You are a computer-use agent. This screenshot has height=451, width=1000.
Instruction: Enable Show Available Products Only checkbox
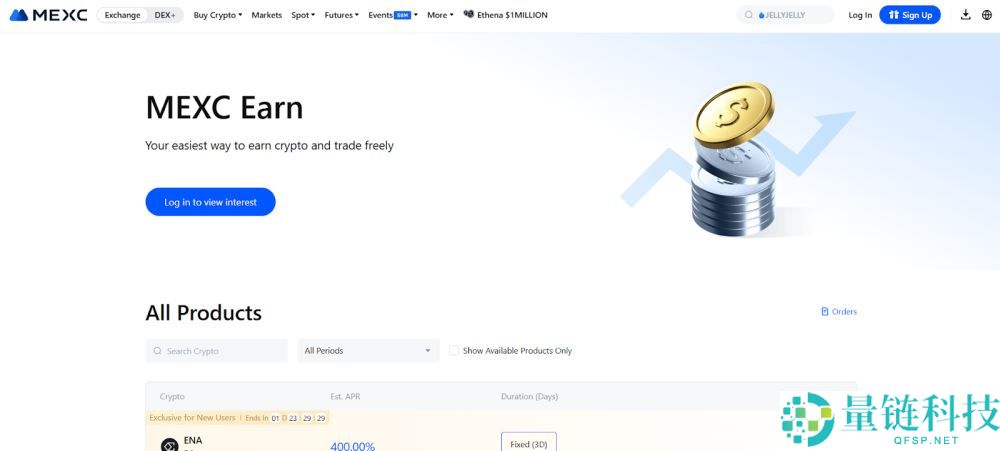[454, 351]
